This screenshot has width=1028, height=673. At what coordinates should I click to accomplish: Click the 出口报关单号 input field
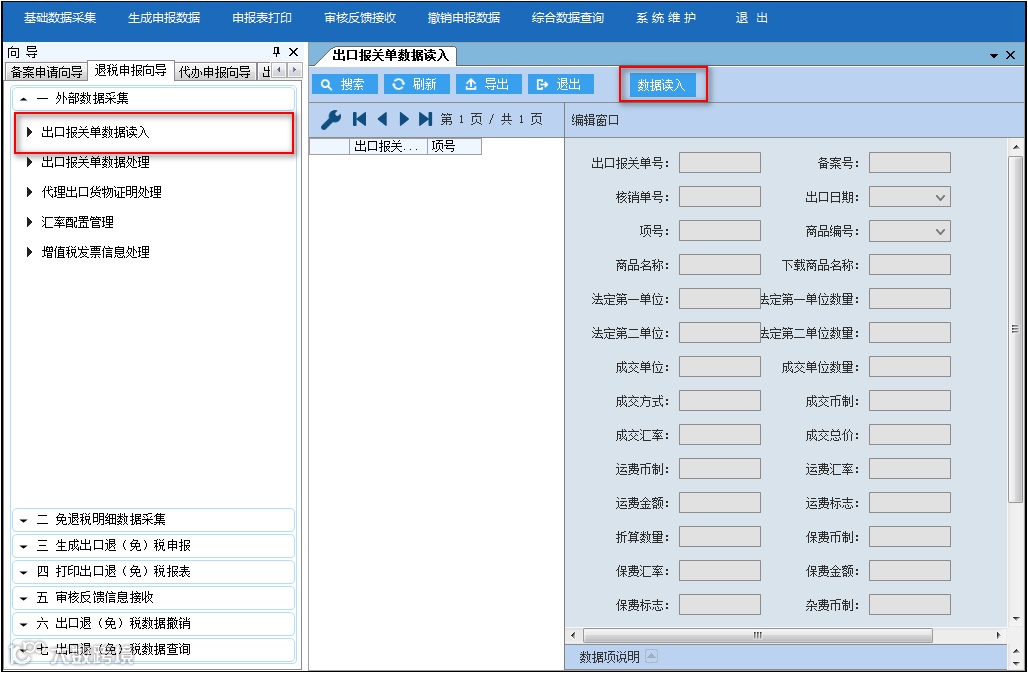tap(720, 163)
